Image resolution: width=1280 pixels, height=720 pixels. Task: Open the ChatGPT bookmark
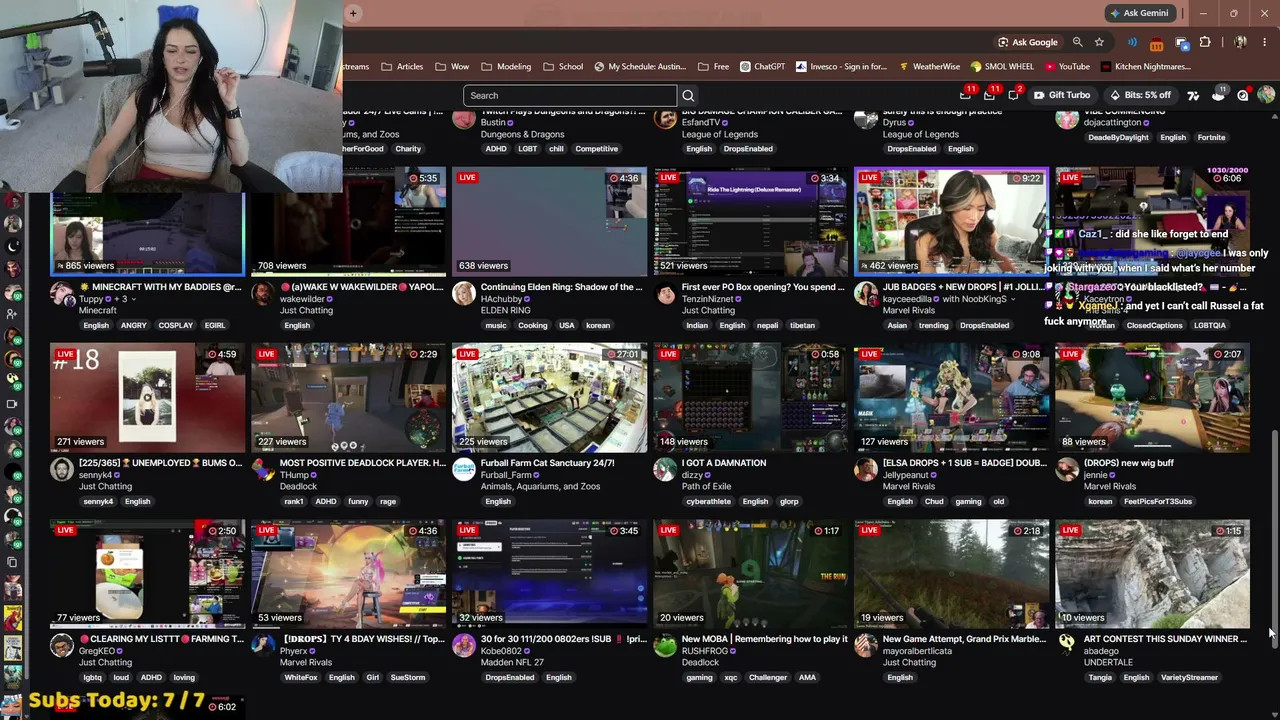[763, 67]
